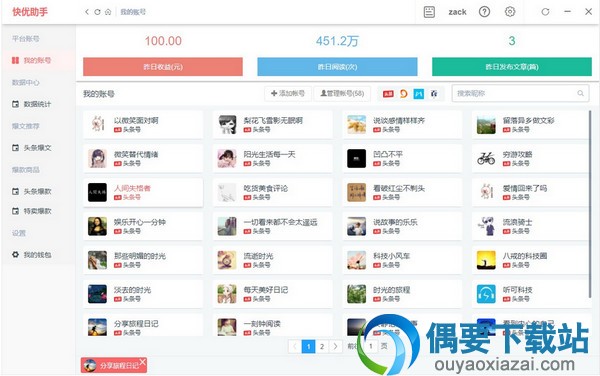Click the red 昨日收益(元) bar
Screen dimensions: 600x376
coord(163,67)
